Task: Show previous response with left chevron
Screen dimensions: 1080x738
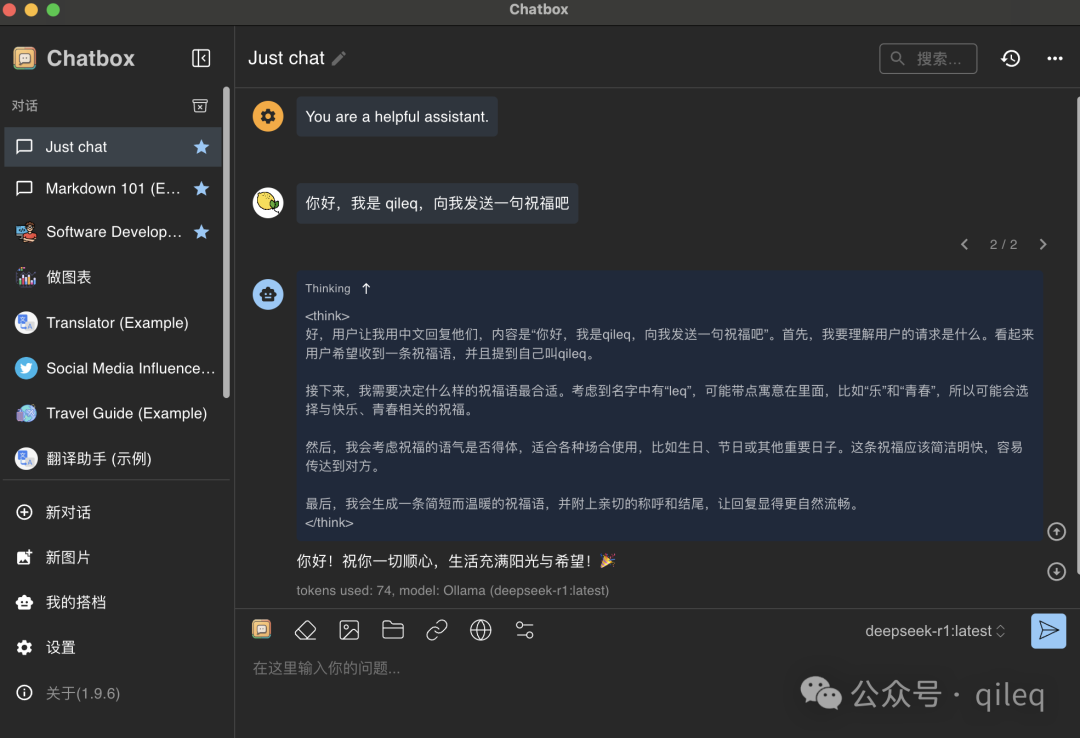Action: [x=964, y=245]
